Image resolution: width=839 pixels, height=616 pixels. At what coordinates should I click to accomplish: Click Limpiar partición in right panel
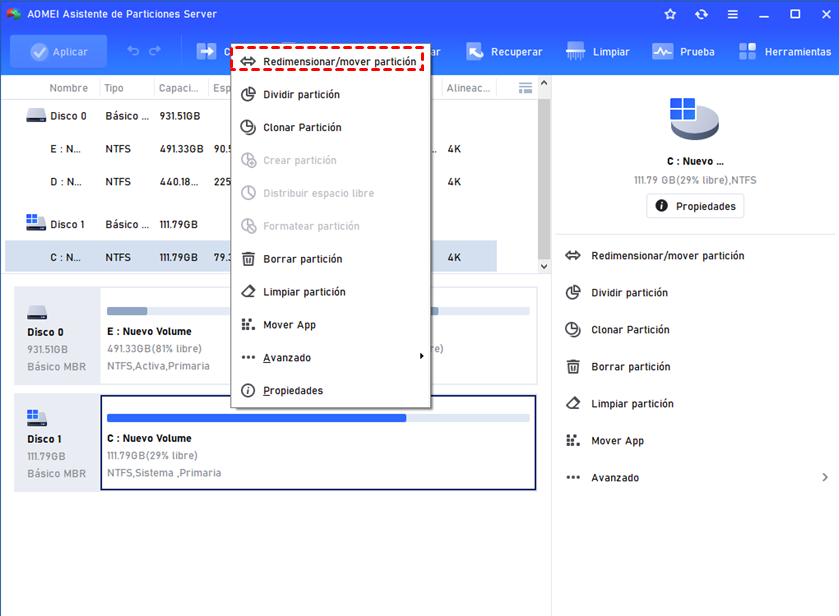(632, 404)
